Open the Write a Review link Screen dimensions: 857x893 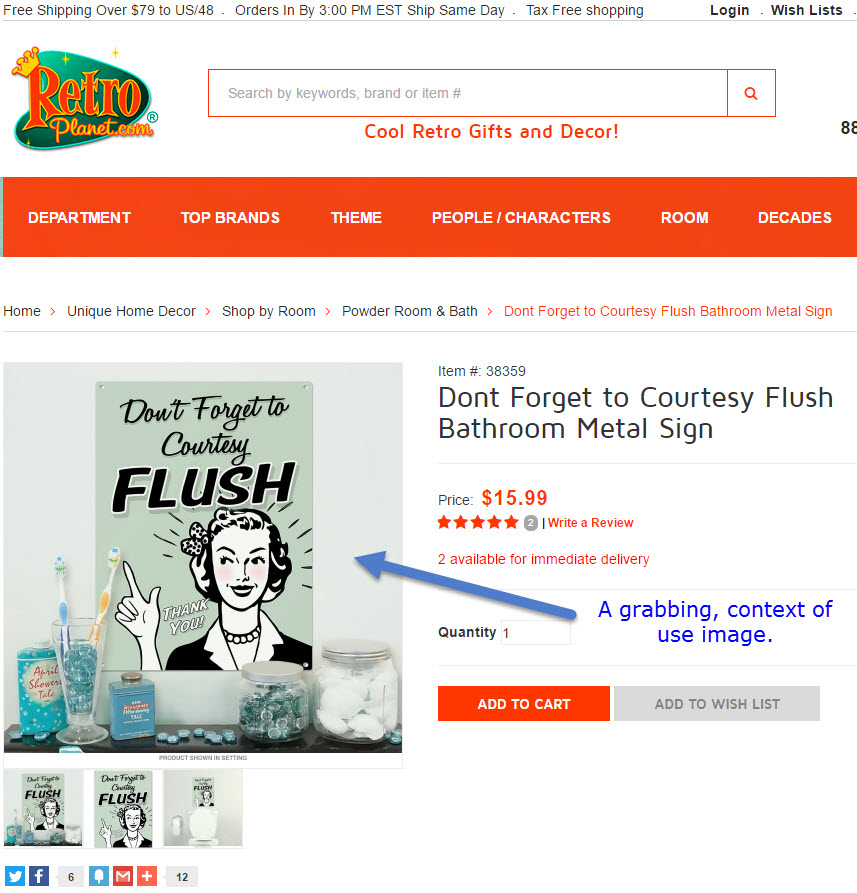point(591,523)
